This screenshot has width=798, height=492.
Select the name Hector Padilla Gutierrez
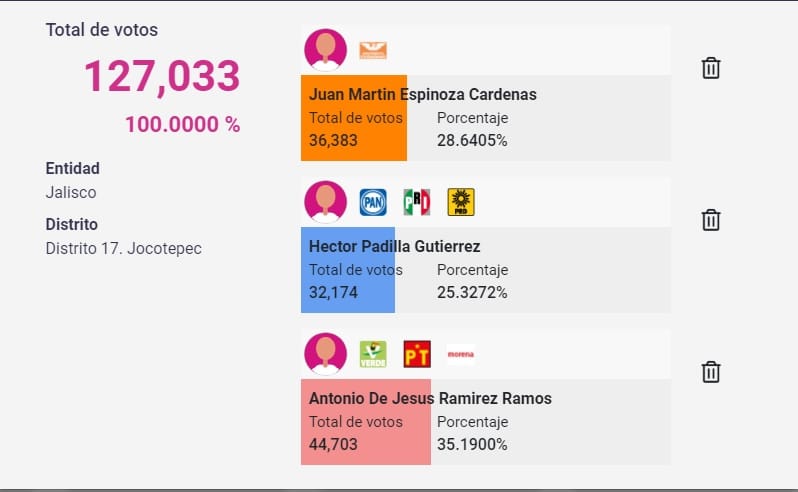point(394,246)
